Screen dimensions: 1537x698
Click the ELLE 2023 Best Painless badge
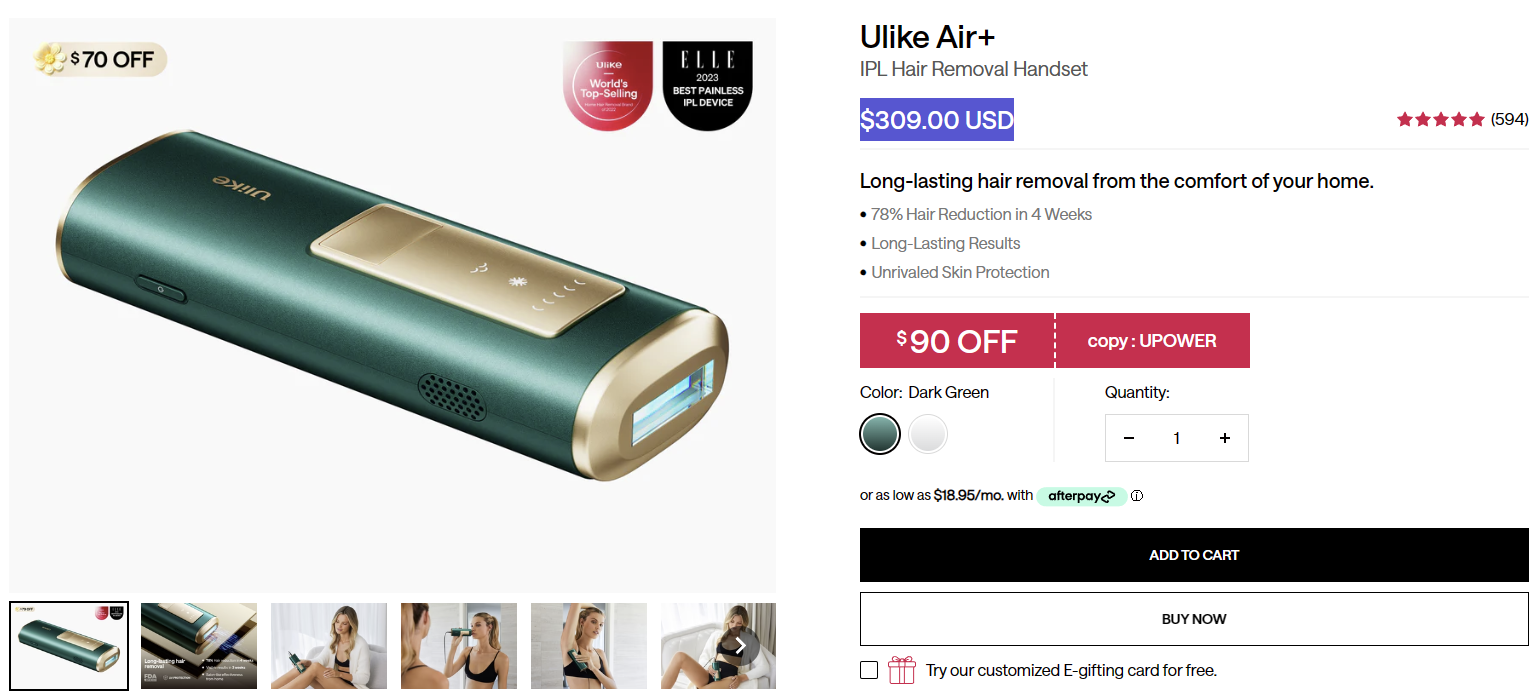708,85
